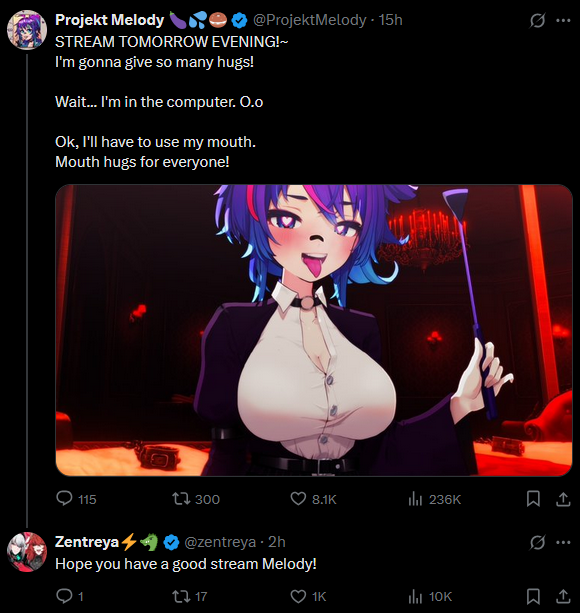Reply to Melody's post with 115 comments
The image size is (580, 613).
76,499
